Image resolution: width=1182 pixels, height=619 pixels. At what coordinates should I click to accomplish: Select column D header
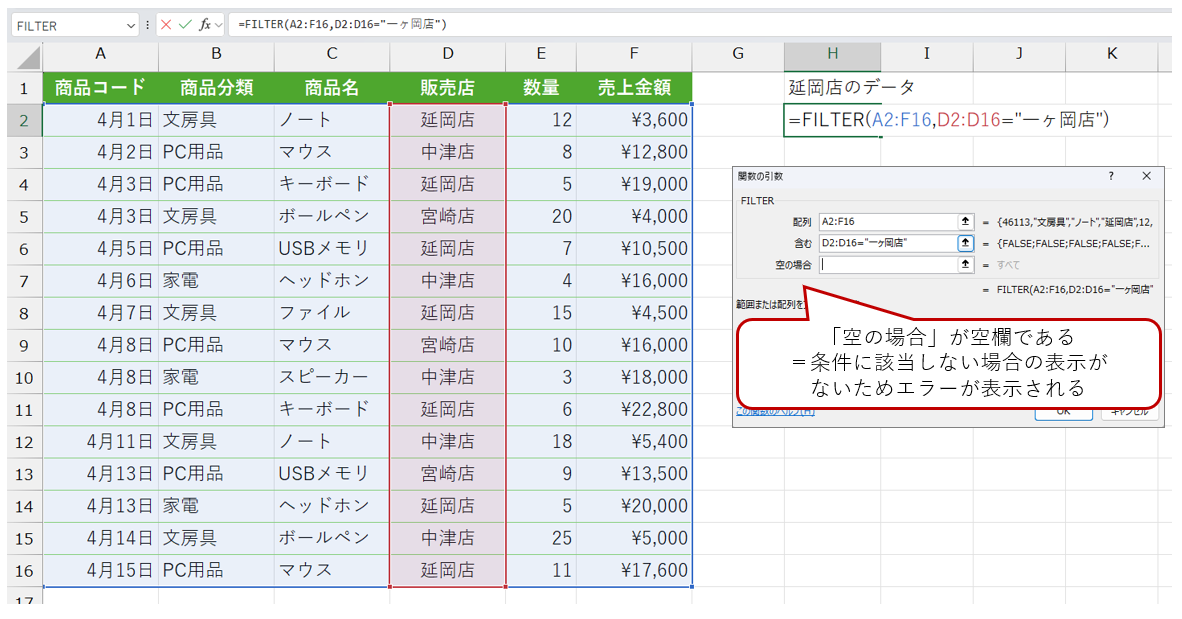tap(448, 54)
